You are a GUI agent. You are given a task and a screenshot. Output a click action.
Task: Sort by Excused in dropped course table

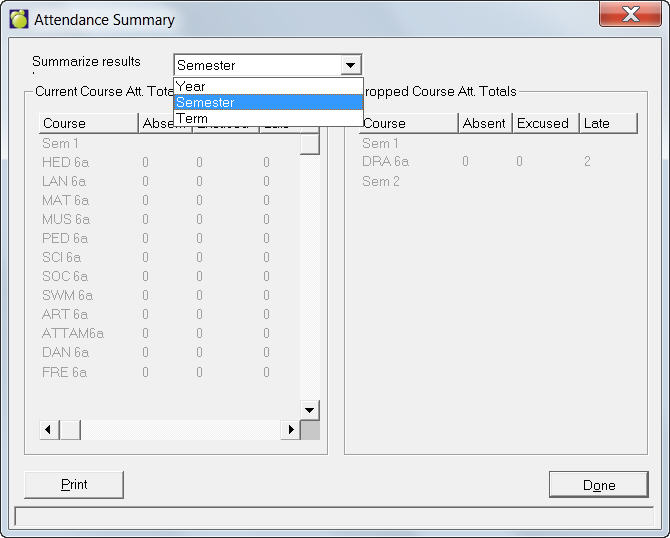click(x=545, y=124)
